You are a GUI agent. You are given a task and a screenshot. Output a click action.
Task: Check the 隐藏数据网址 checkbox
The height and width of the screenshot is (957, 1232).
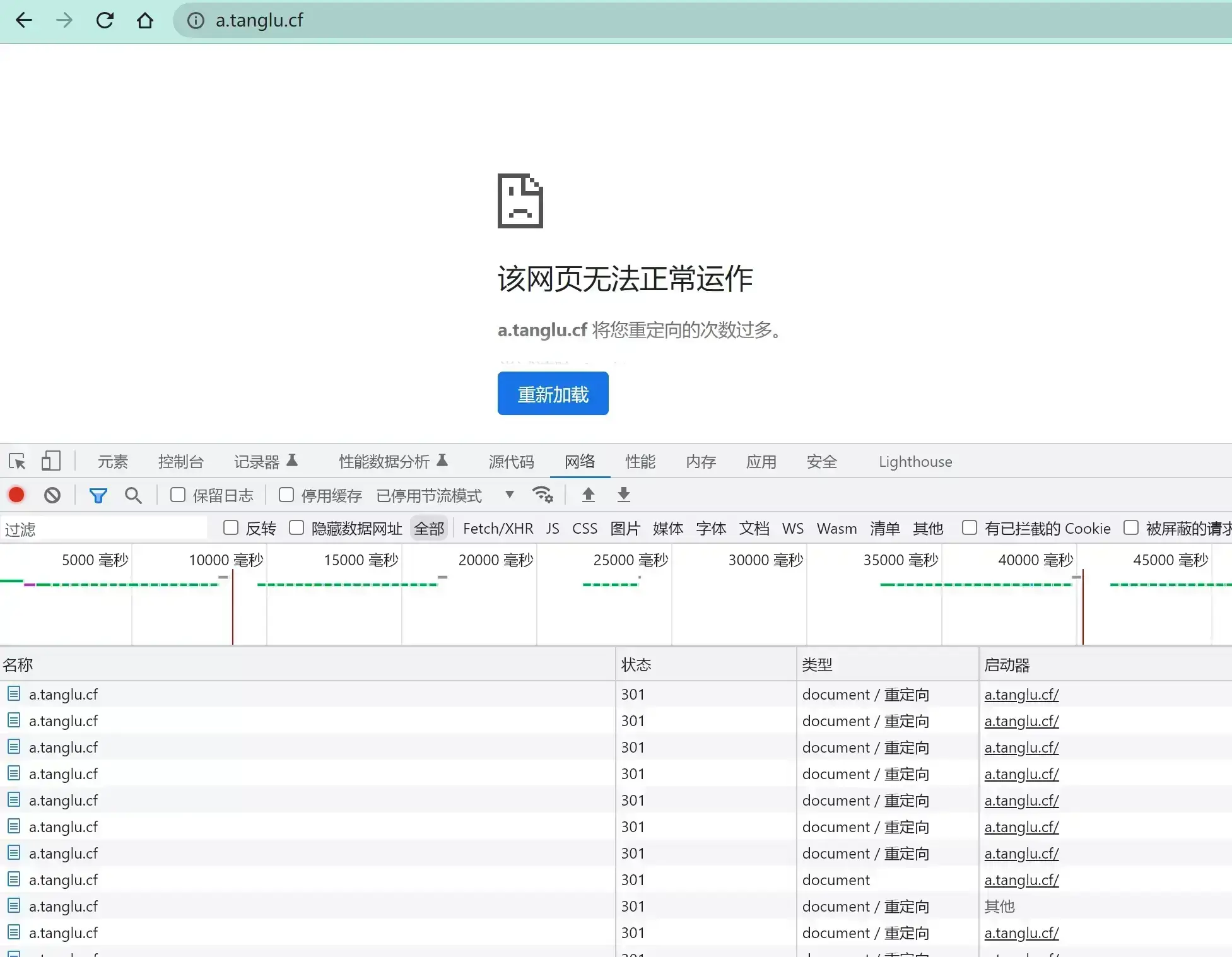[296, 527]
